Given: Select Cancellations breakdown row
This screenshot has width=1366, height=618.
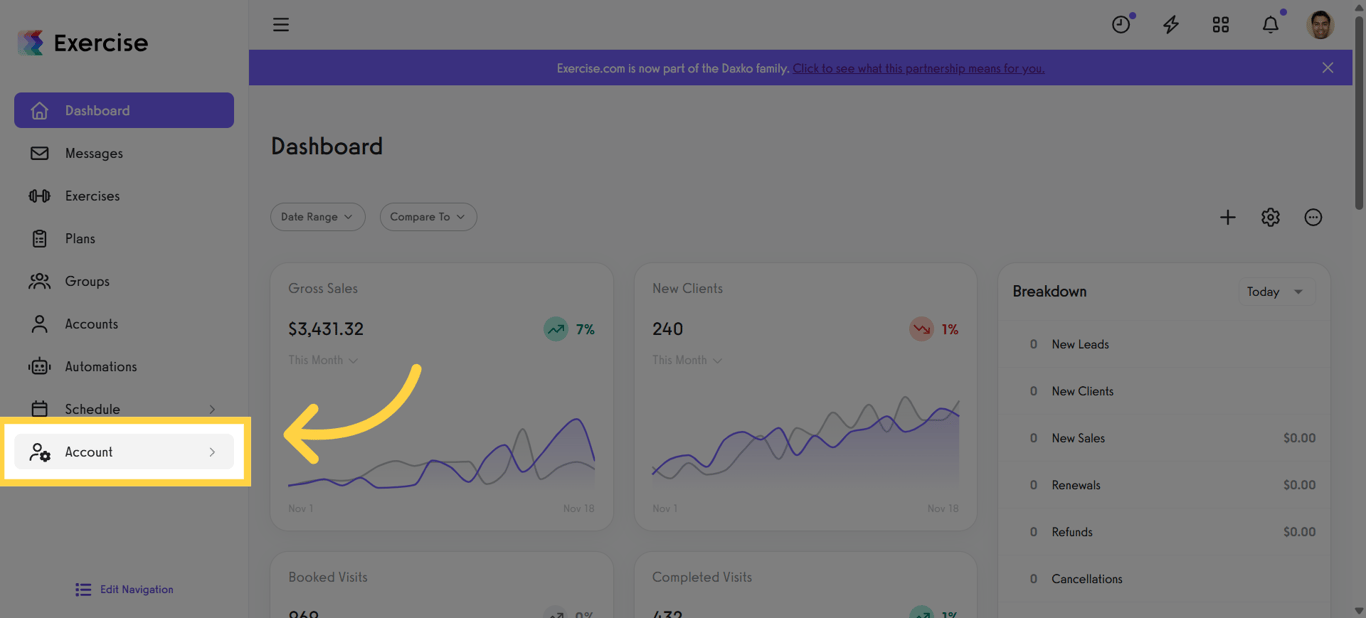Looking at the screenshot, I should tap(1164, 579).
